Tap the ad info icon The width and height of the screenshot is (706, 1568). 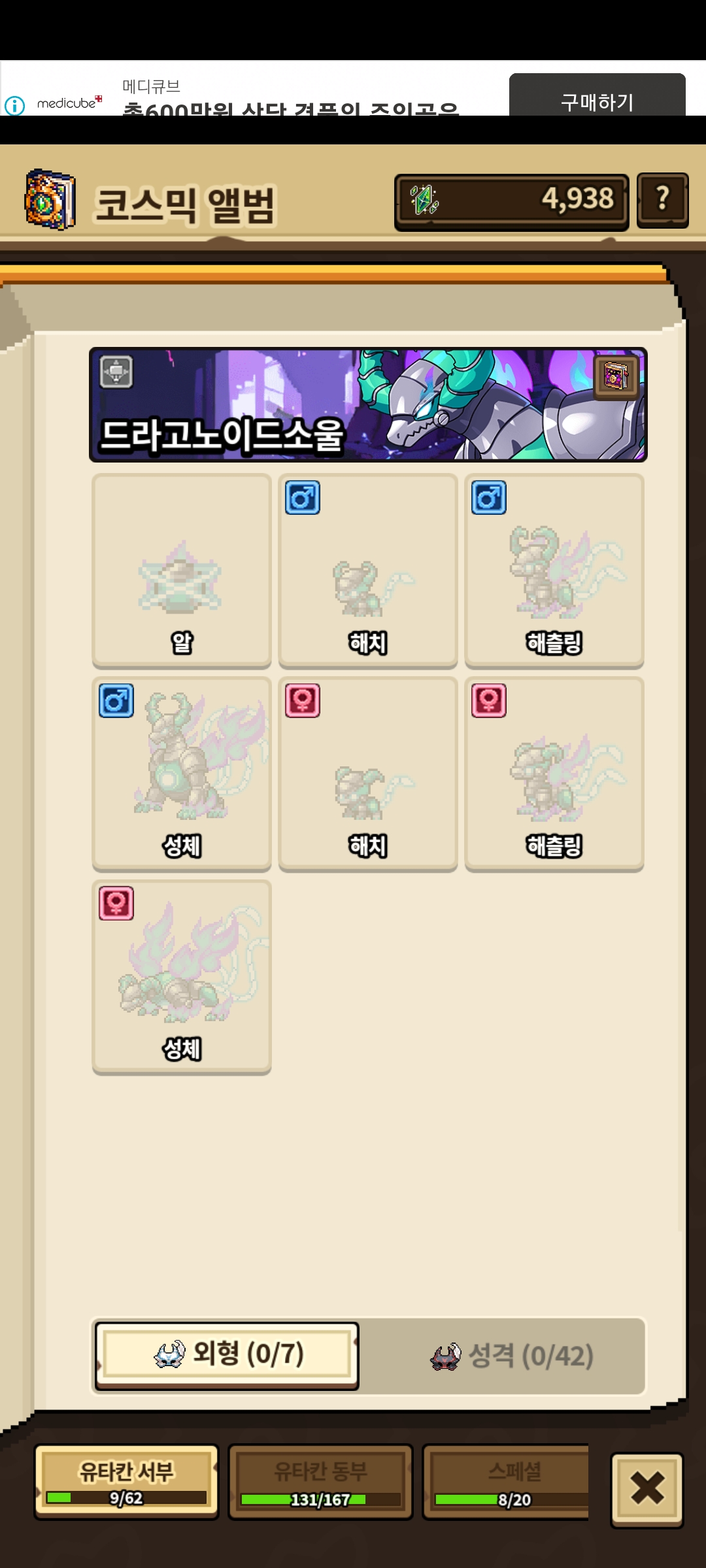tap(14, 105)
